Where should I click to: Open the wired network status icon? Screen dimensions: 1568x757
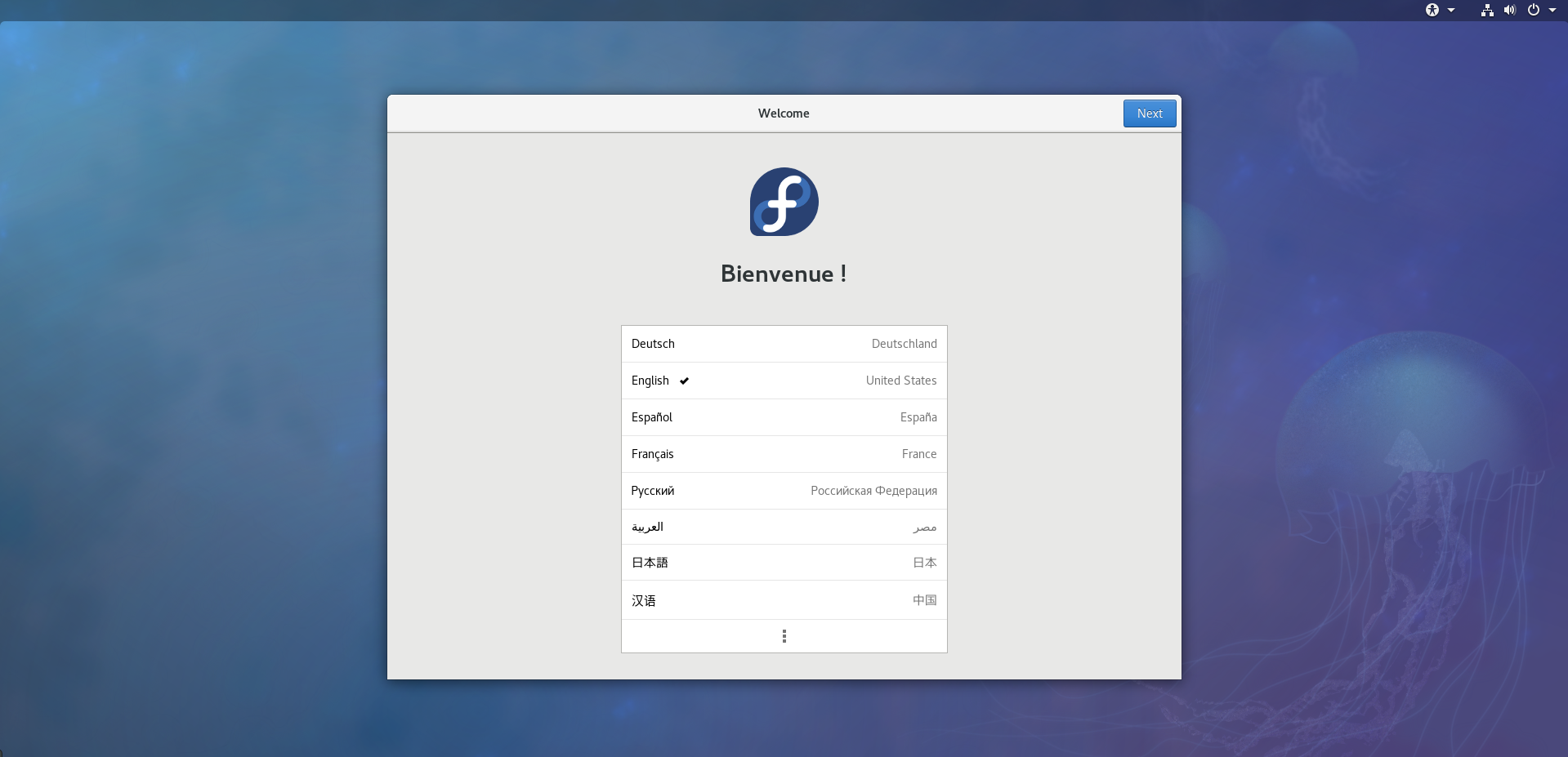(1487, 10)
